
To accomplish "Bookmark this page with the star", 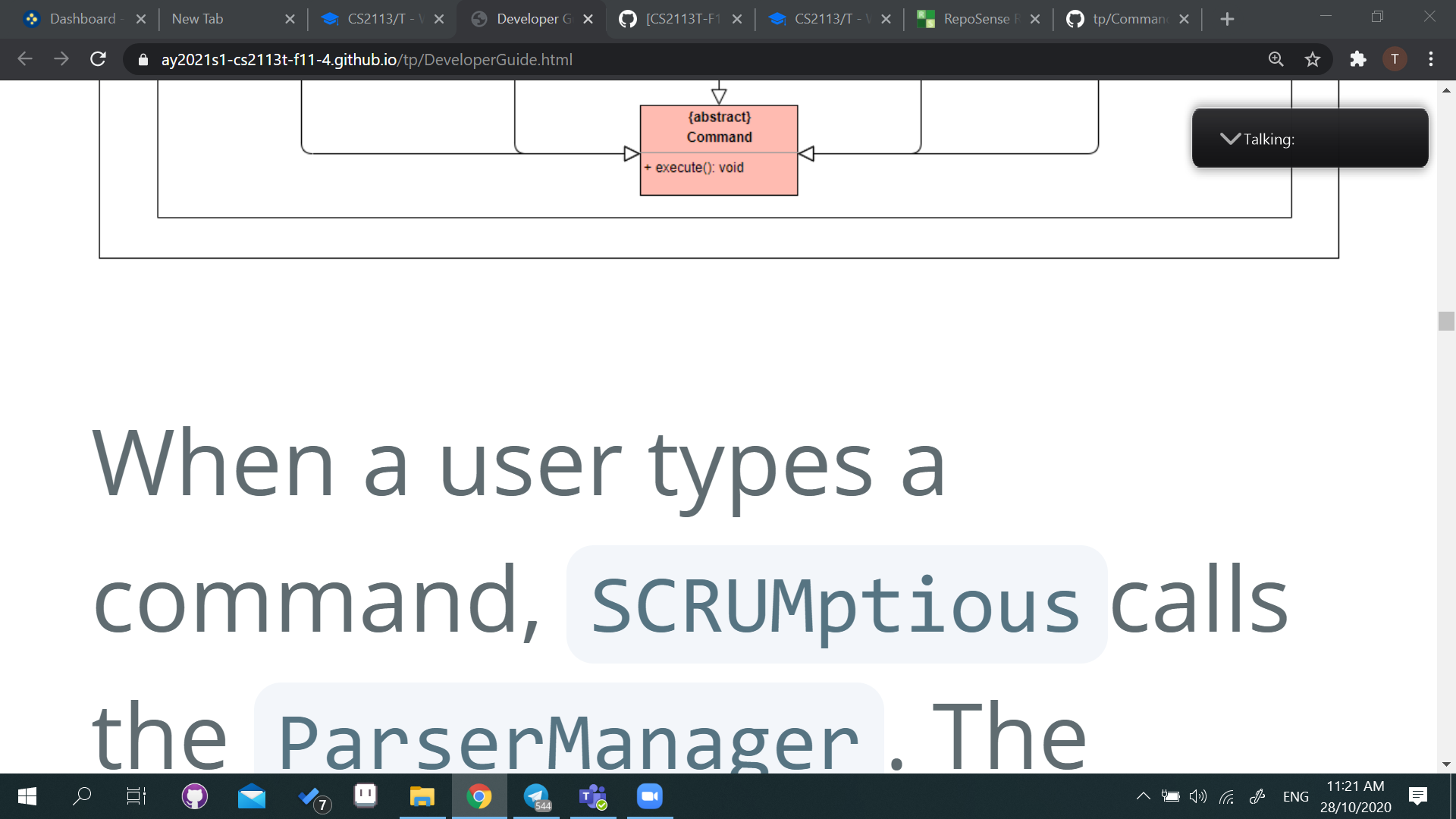I will (1313, 59).
